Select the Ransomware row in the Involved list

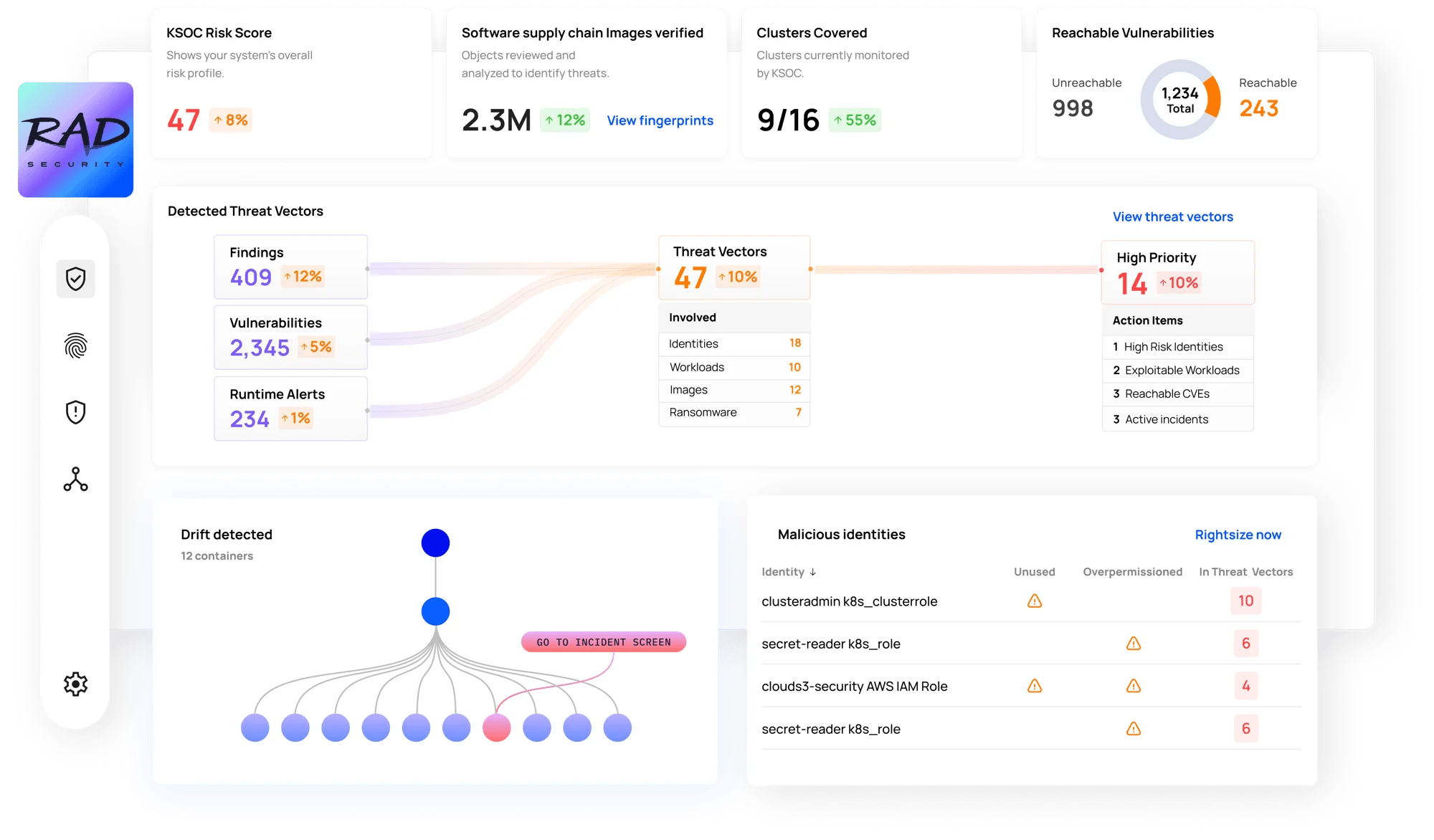click(x=733, y=413)
